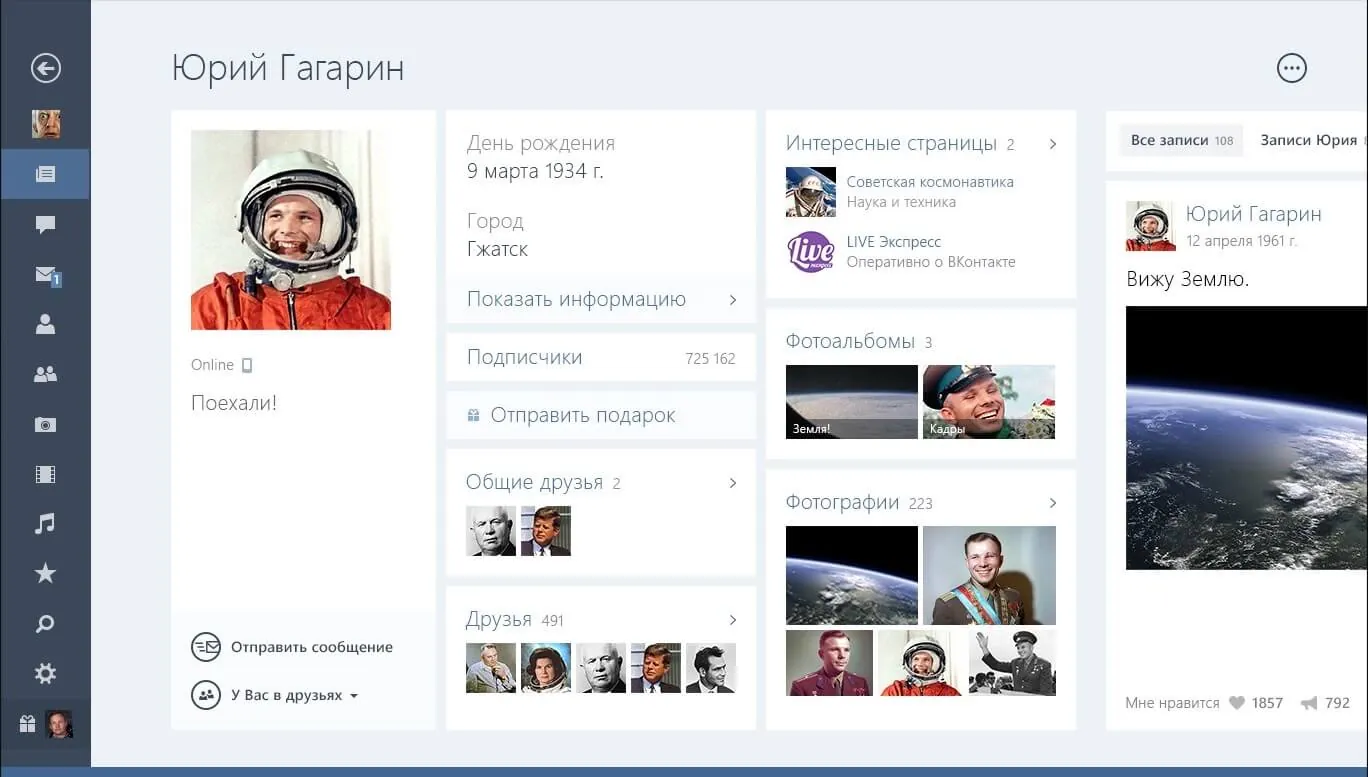Open mail envelope icon with badge
This screenshot has width=1368, height=777.
click(46, 274)
